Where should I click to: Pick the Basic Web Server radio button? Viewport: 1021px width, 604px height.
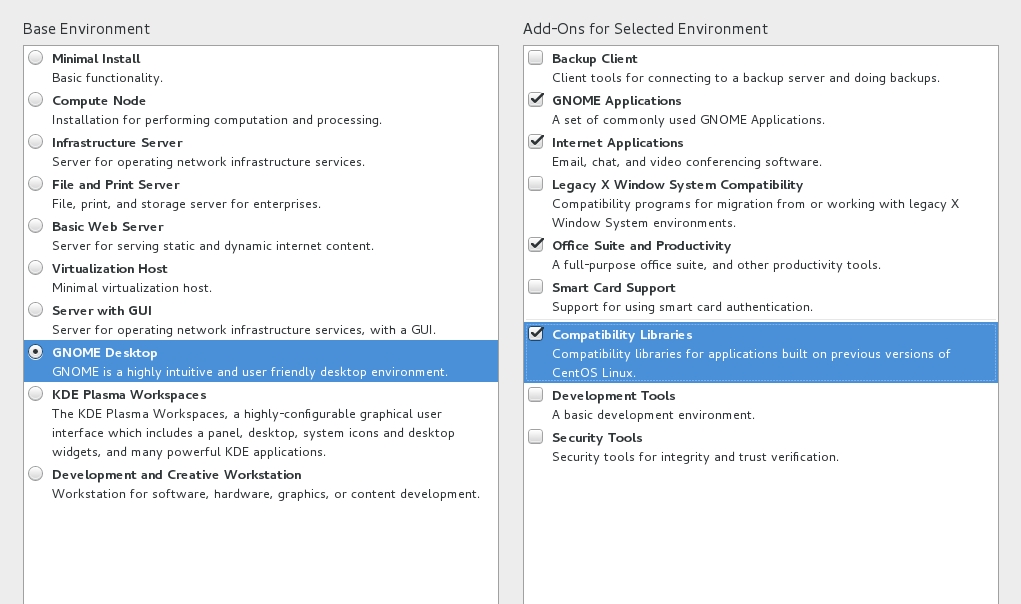(x=36, y=226)
